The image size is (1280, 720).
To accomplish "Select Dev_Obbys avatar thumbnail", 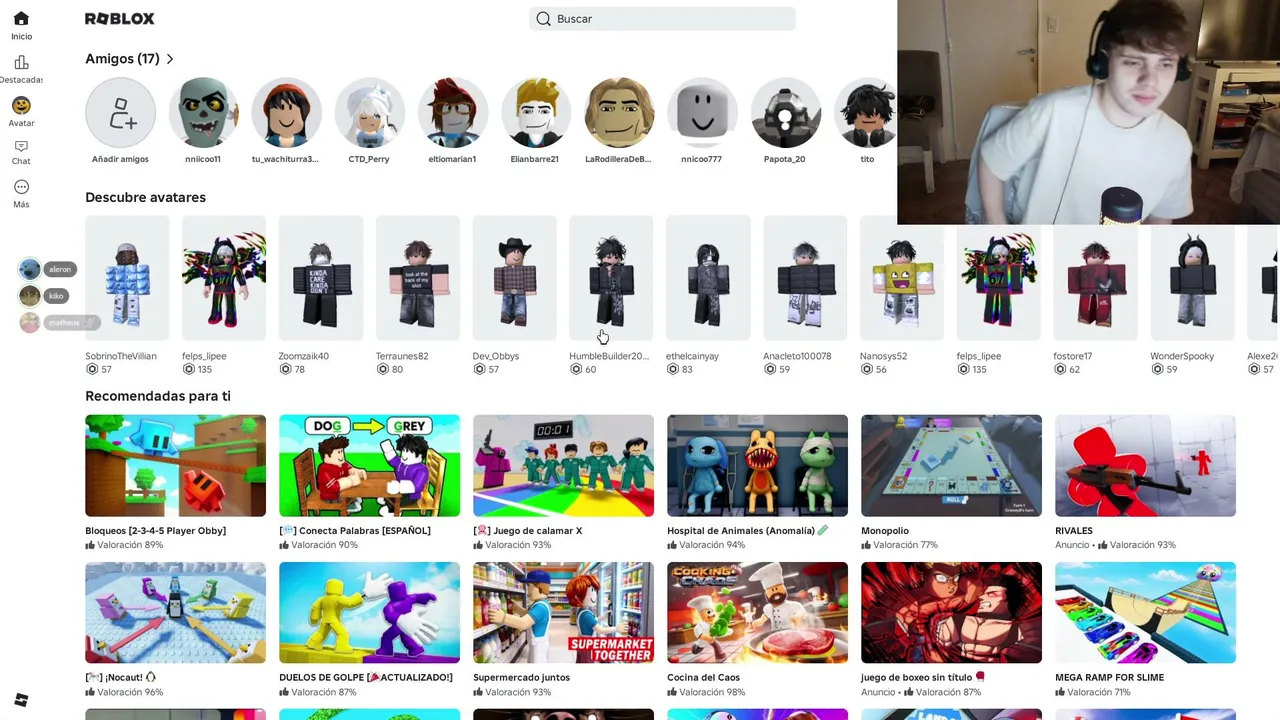I will pyautogui.click(x=514, y=278).
